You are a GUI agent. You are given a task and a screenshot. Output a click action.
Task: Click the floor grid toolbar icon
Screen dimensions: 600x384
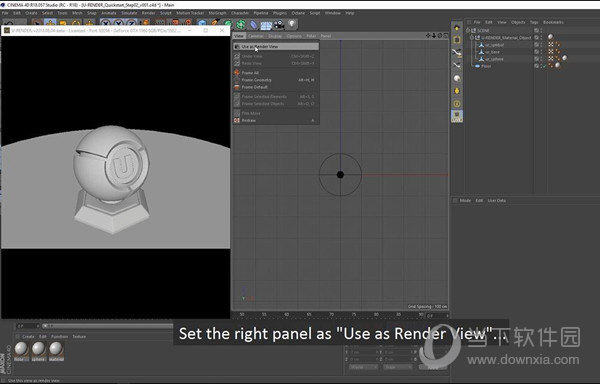[266, 25]
